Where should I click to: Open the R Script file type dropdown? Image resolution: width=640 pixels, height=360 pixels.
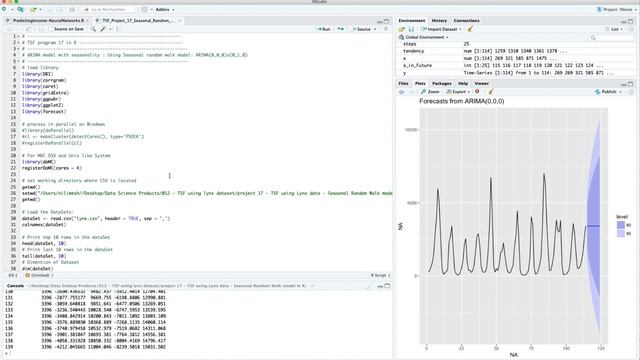[380, 276]
